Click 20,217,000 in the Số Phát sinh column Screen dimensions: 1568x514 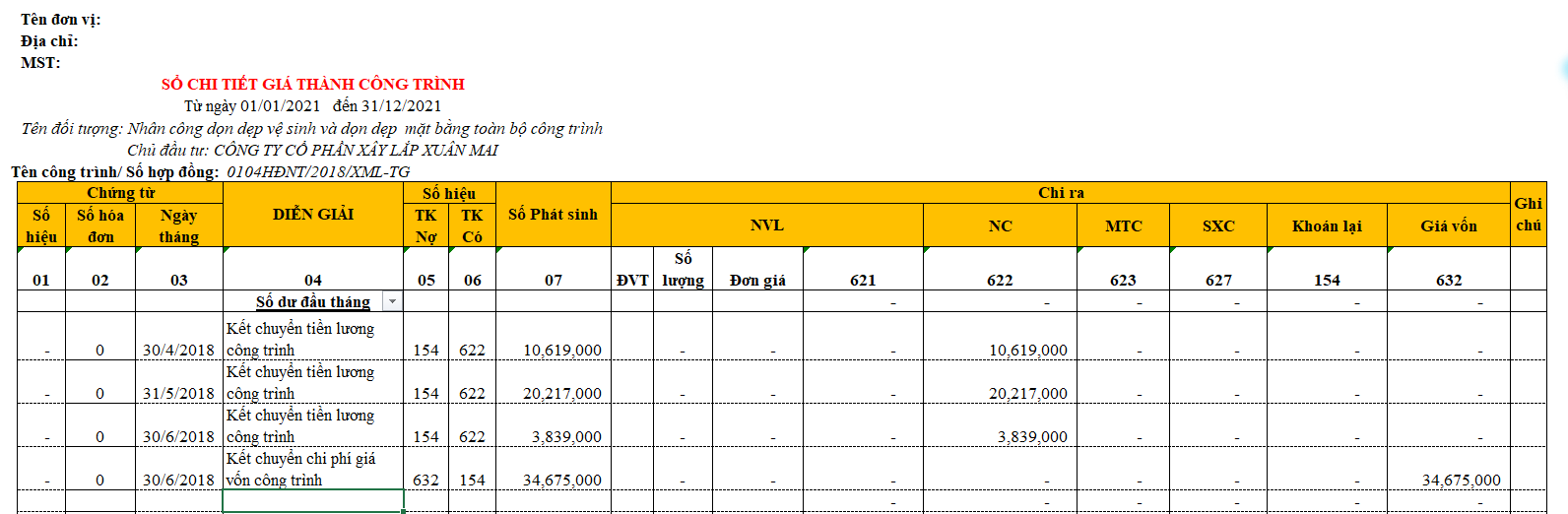click(x=561, y=393)
